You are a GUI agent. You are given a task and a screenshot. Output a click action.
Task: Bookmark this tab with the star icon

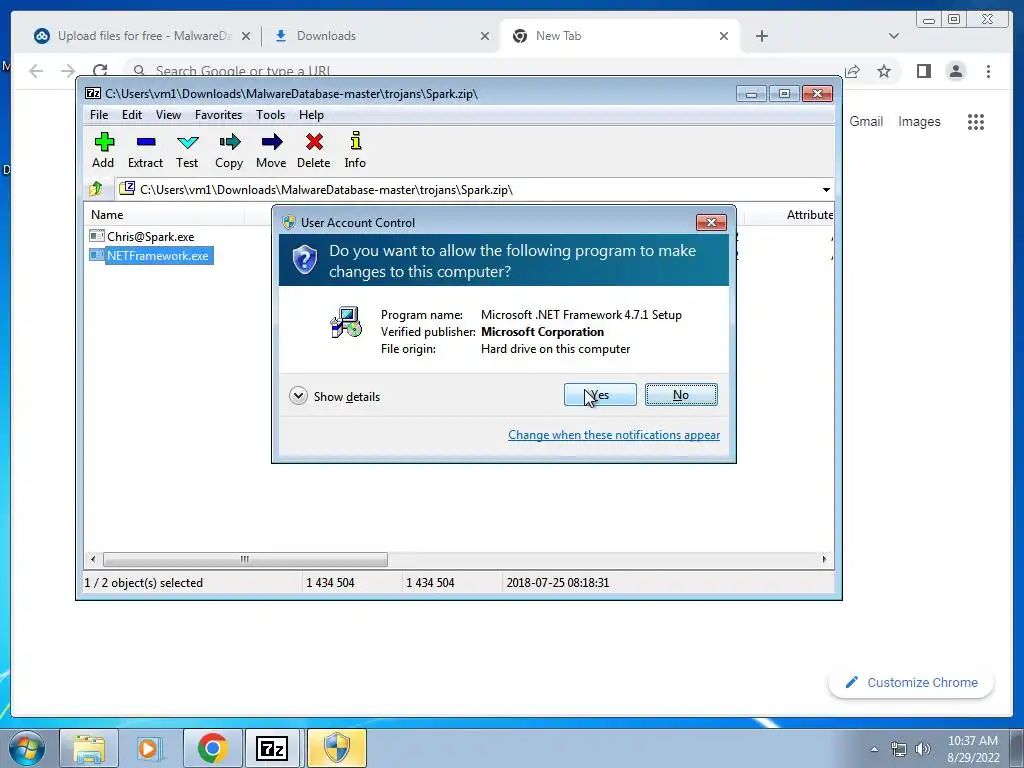point(884,71)
